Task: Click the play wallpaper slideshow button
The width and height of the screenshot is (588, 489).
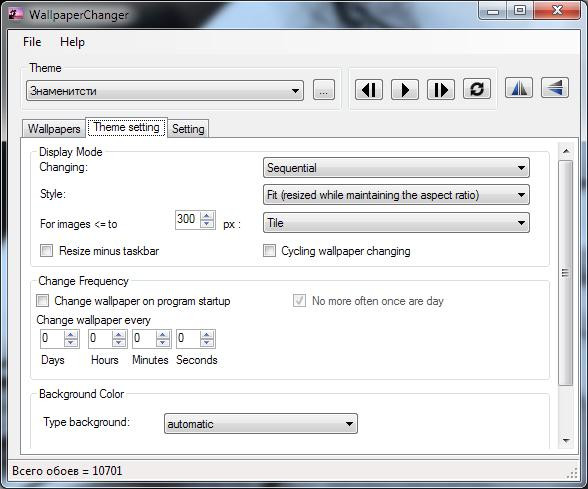Action: pyautogui.click(x=405, y=90)
